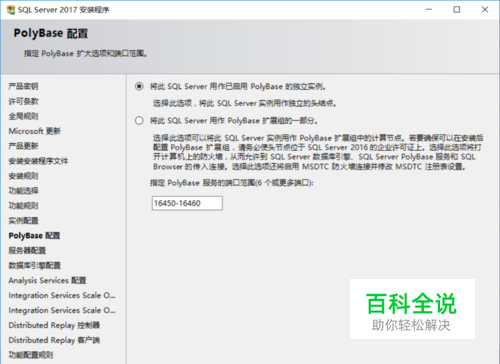Click the scale-out group description paragraph
This screenshot has height=364, width=500.
[x=318, y=152]
